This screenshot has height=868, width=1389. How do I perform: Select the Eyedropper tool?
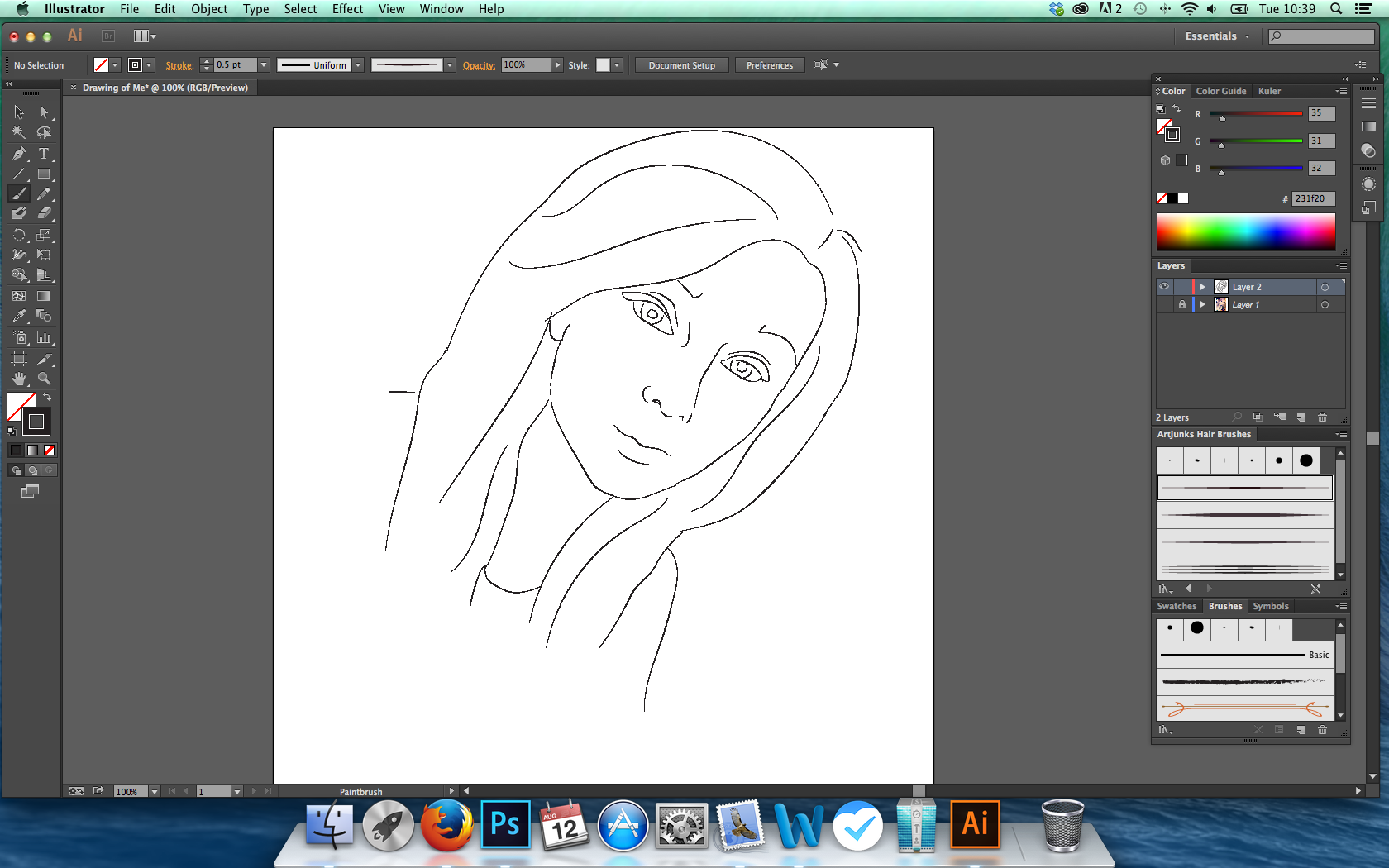pyautogui.click(x=19, y=316)
